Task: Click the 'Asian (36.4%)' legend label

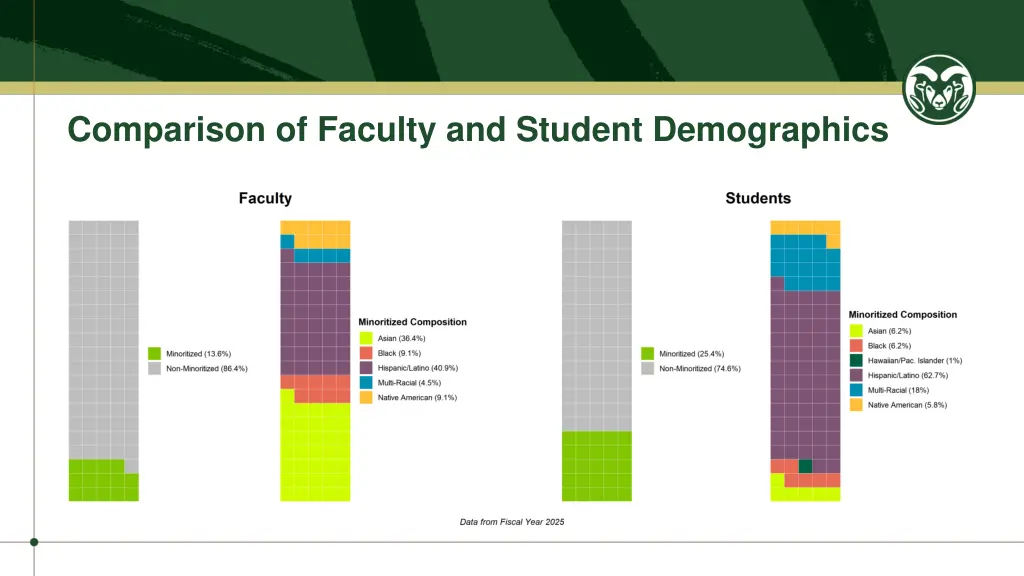Action: coord(402,338)
